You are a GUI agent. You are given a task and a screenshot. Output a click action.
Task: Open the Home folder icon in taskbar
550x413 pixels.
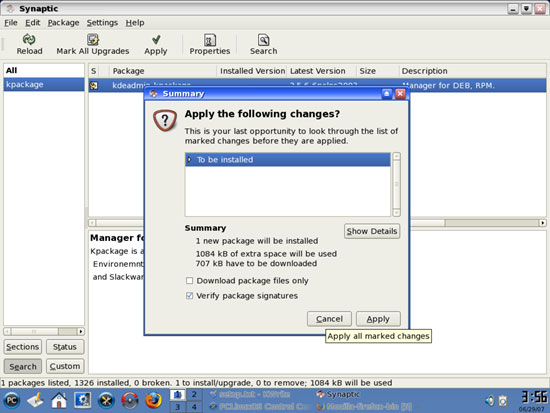[x=59, y=400]
